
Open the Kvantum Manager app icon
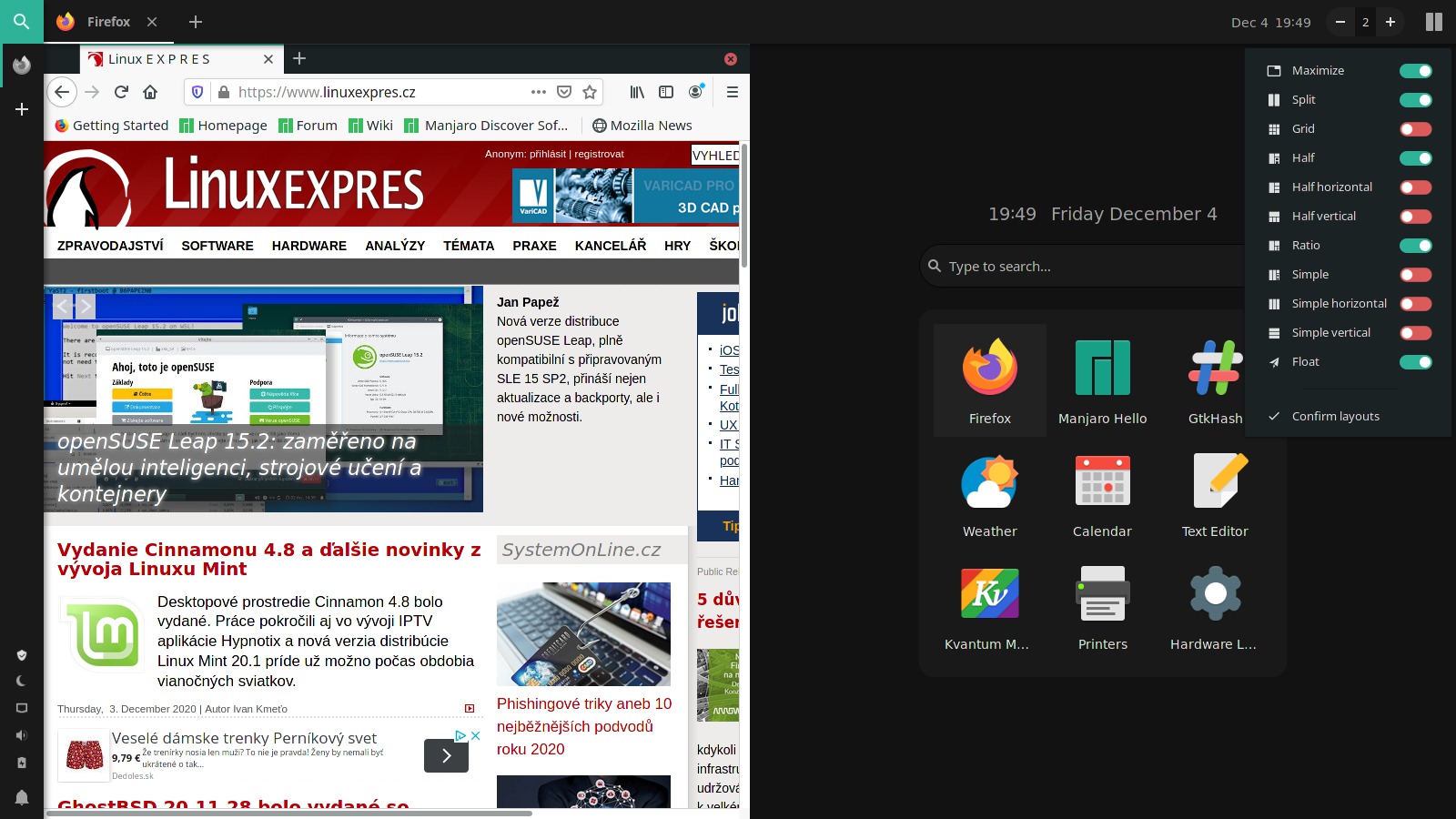coord(989,607)
